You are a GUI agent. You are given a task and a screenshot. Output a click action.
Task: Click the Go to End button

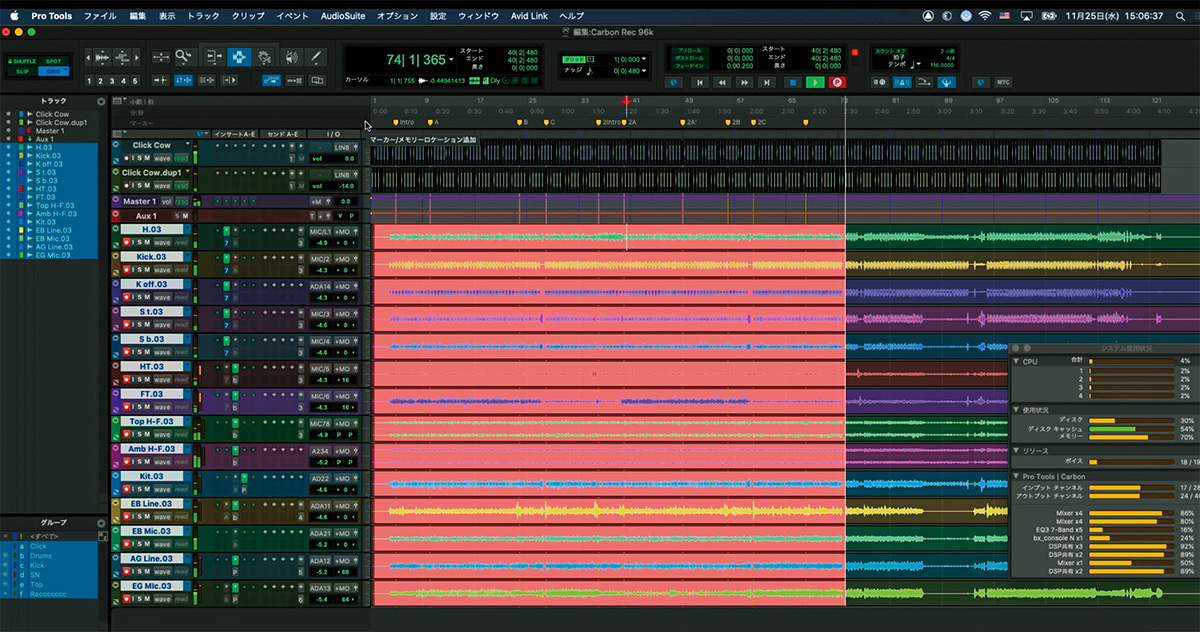[767, 82]
